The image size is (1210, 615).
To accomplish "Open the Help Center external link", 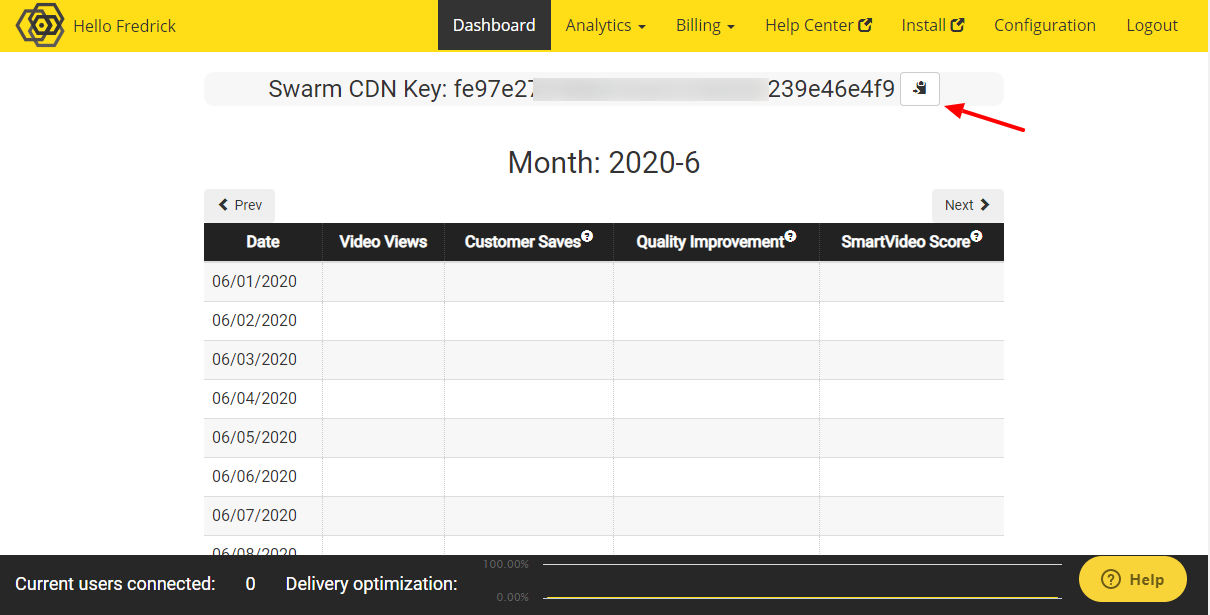I will click(x=818, y=25).
